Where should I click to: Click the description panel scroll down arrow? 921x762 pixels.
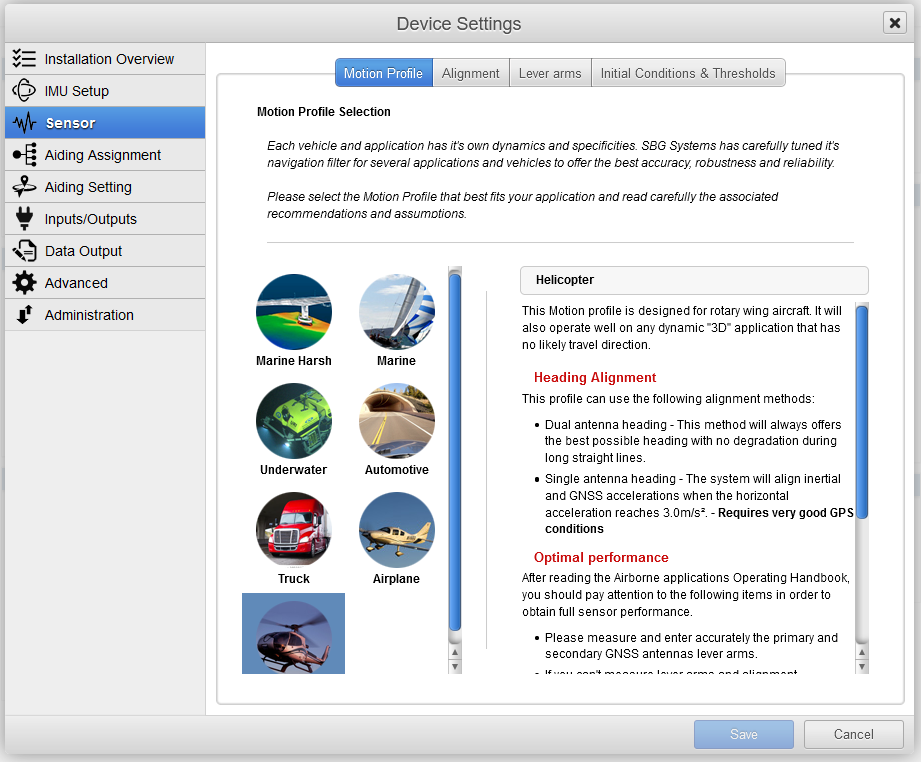(862, 667)
